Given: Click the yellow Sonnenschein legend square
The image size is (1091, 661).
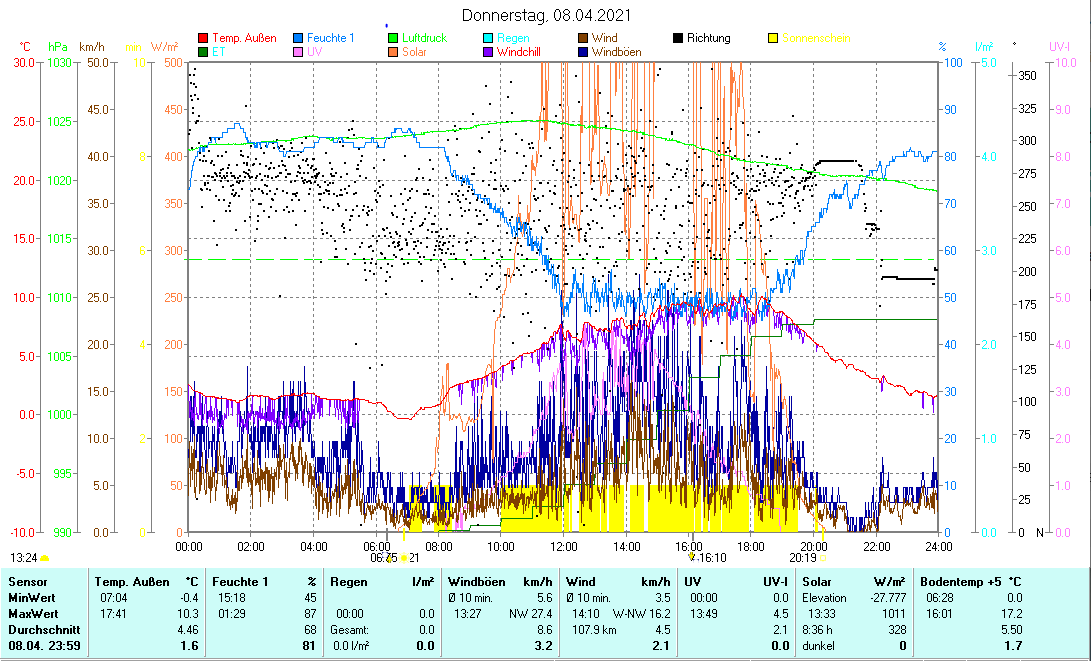Looking at the screenshot, I should coord(774,38).
